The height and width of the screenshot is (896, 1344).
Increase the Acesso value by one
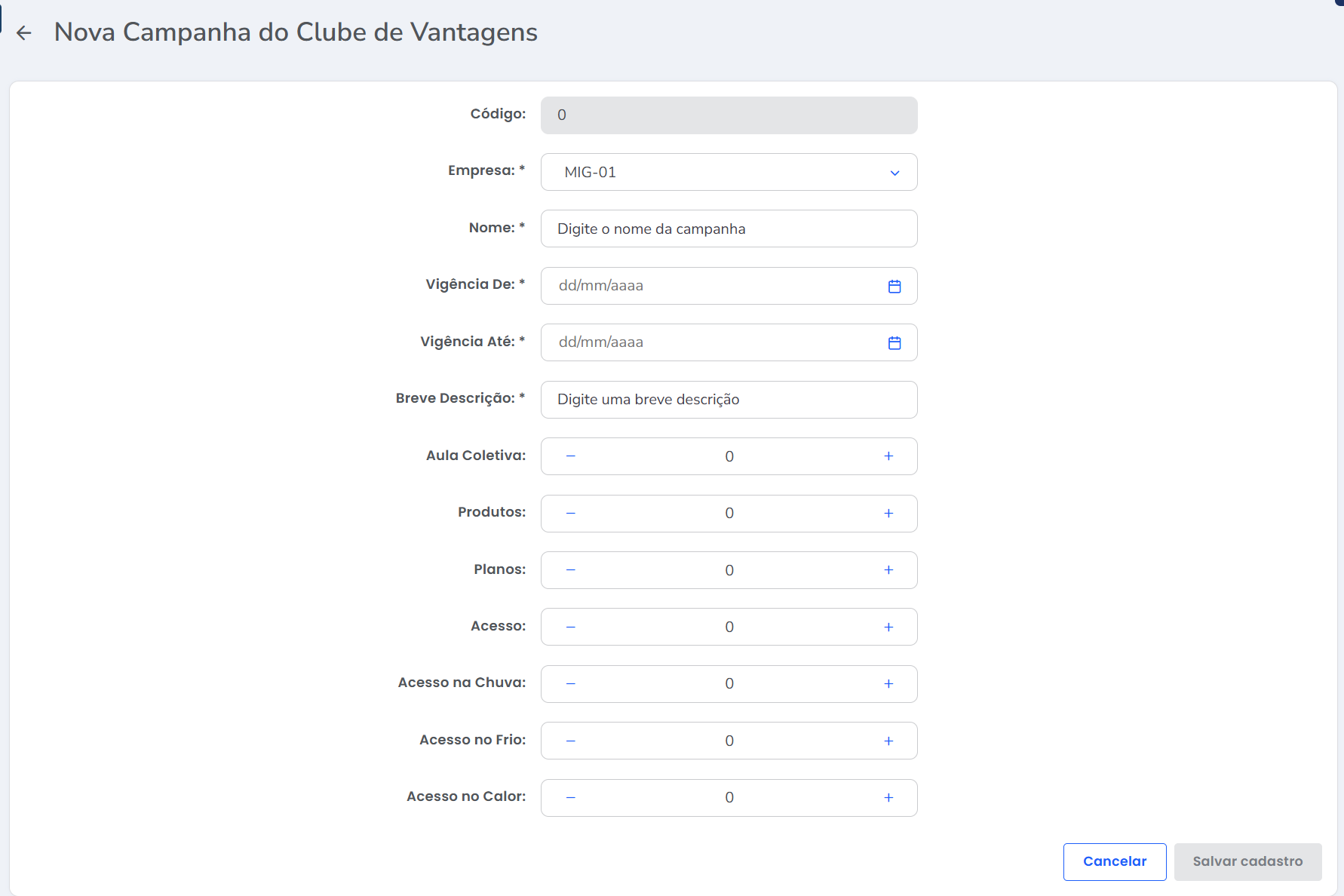point(888,627)
